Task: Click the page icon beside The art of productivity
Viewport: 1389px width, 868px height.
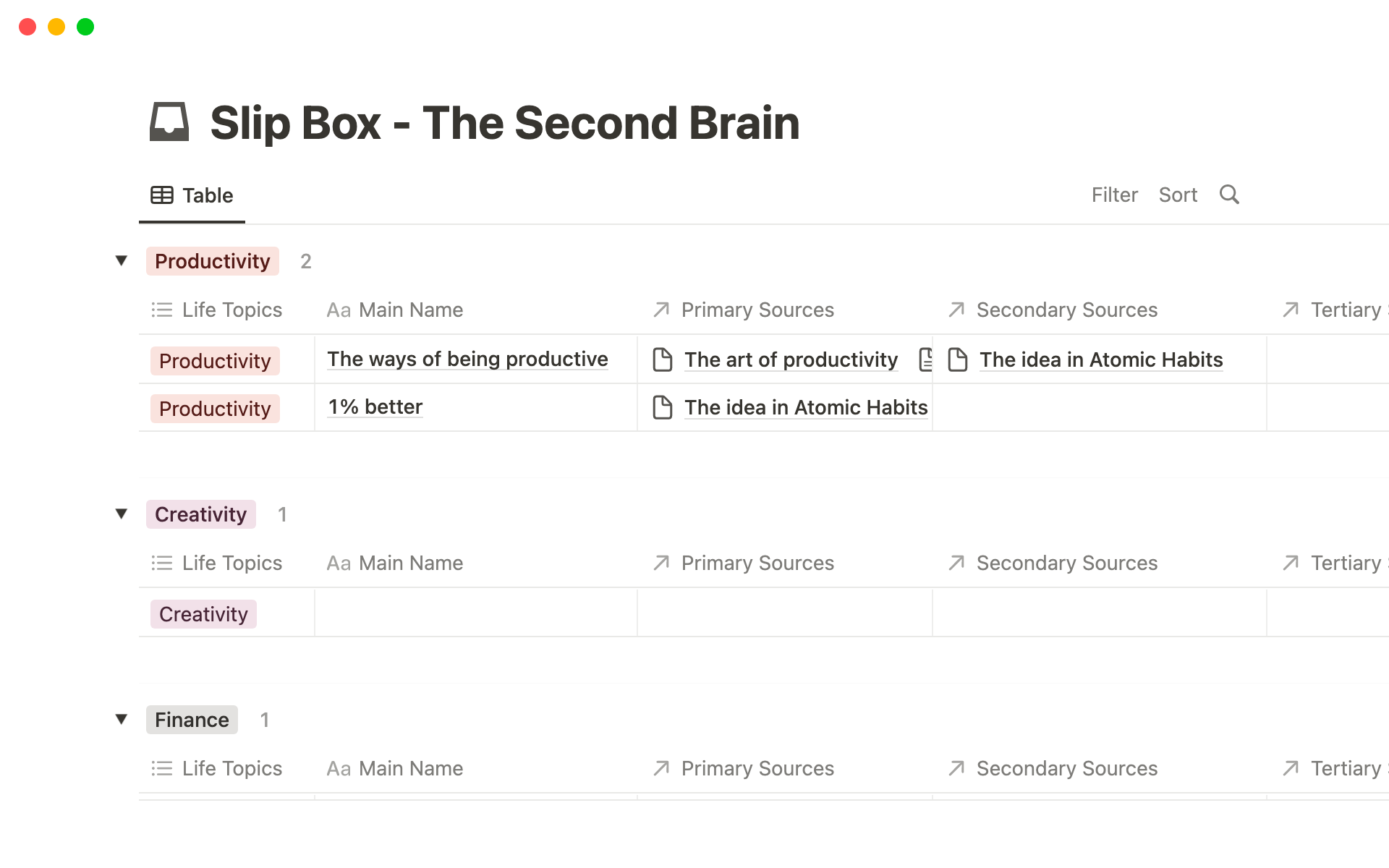Action: 663,359
